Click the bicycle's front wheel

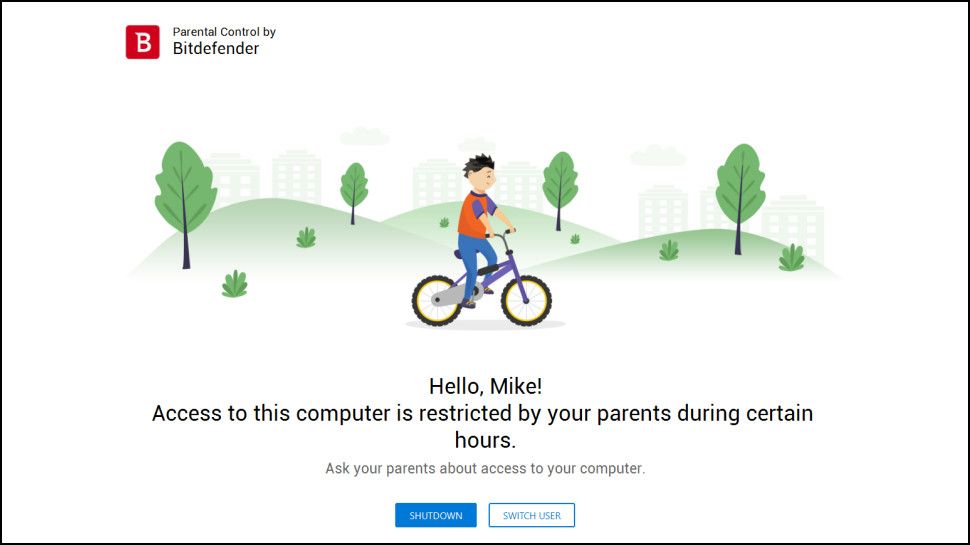pyautogui.click(x=526, y=300)
